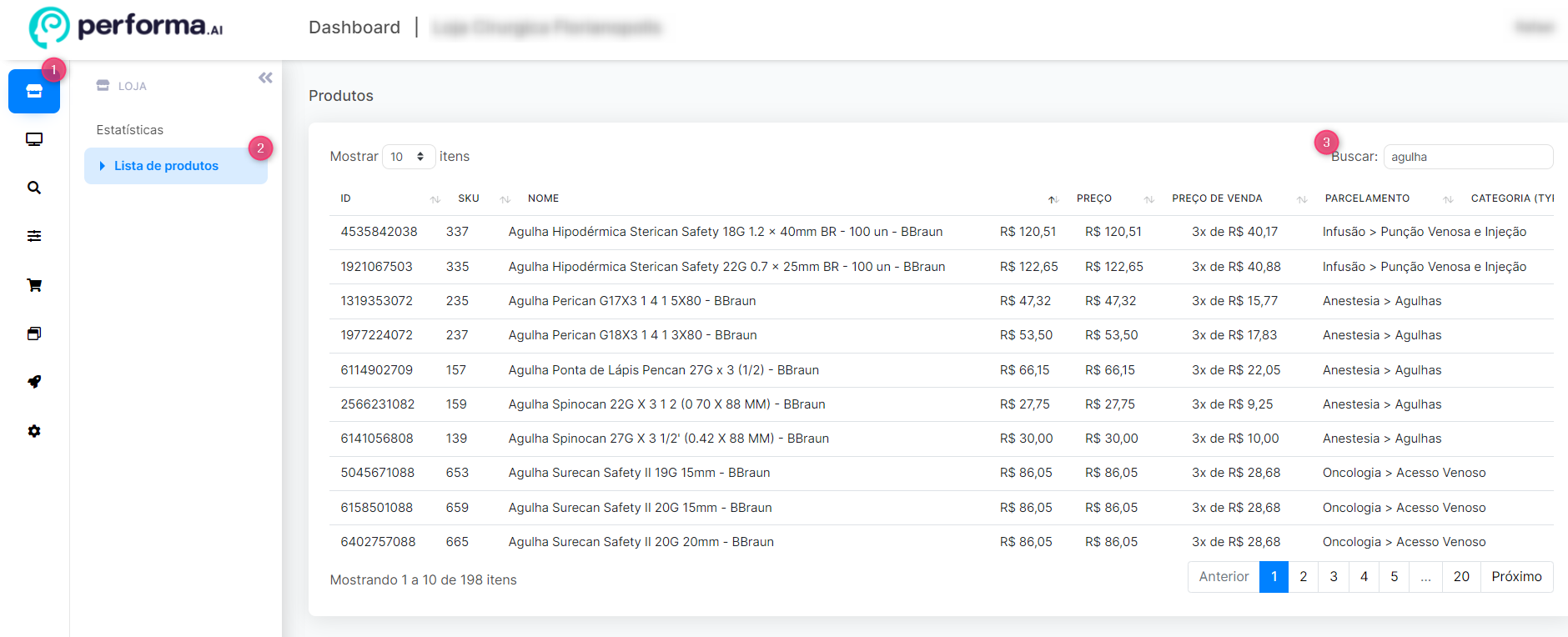Viewport: 1568px width, 637px height.
Task: Collapse the side panel with double chevron
Action: (x=265, y=78)
